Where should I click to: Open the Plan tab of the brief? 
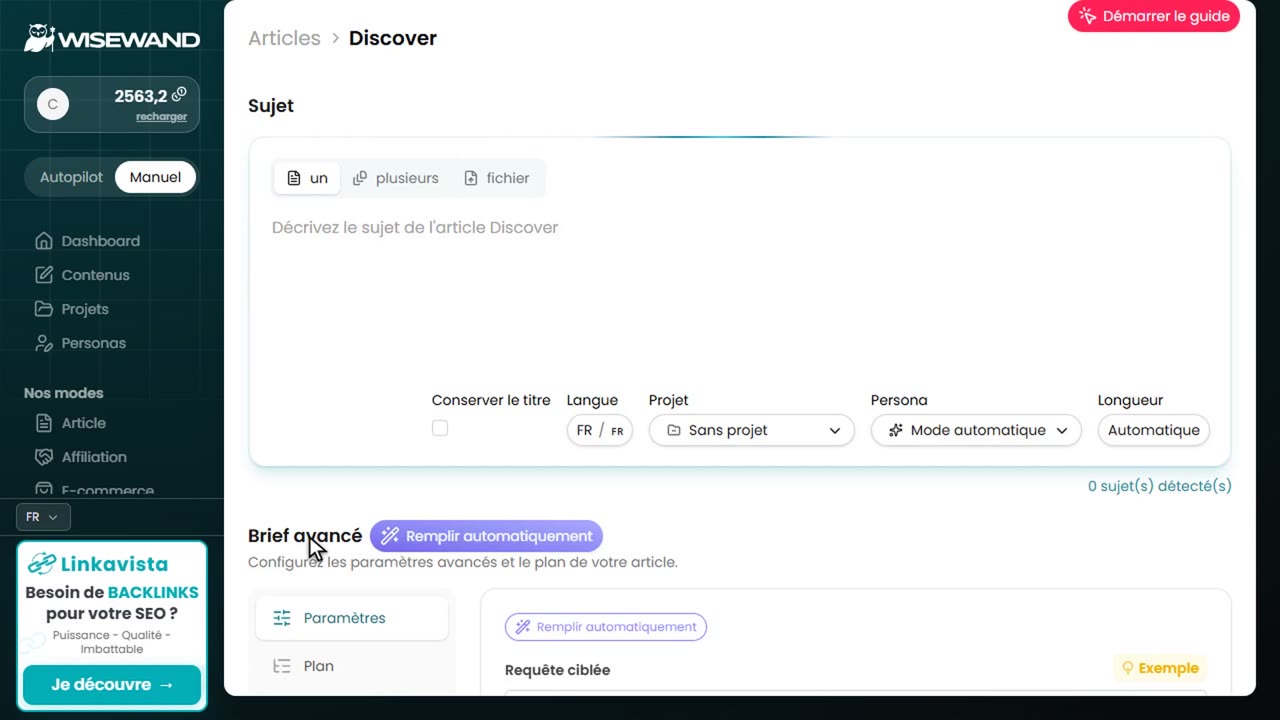coord(352,666)
